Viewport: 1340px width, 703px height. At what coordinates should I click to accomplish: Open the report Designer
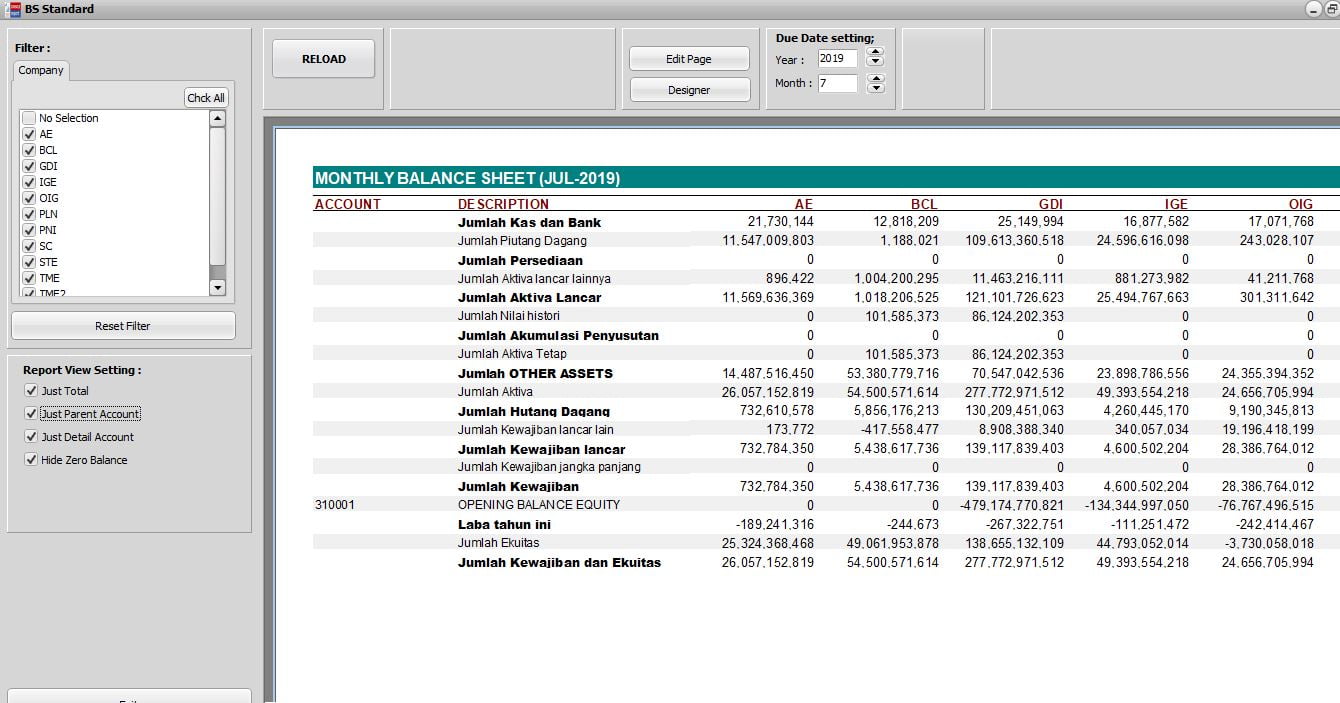(x=689, y=90)
